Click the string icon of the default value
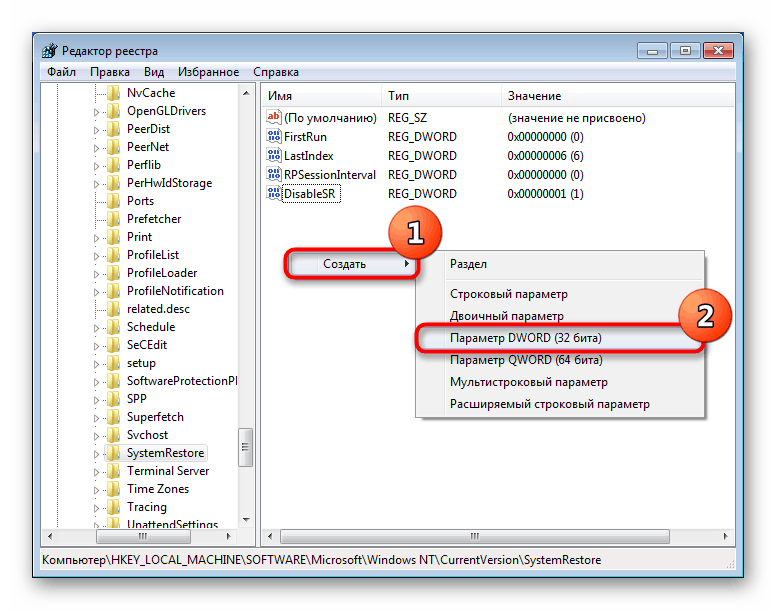The width and height of the screenshot is (776, 610). (x=274, y=117)
